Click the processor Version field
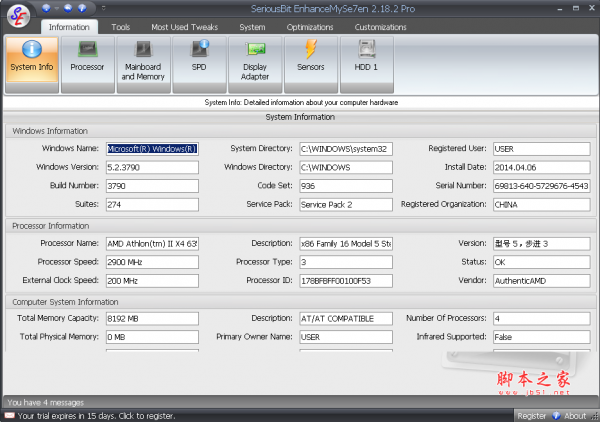The width and height of the screenshot is (600, 422). [541, 244]
